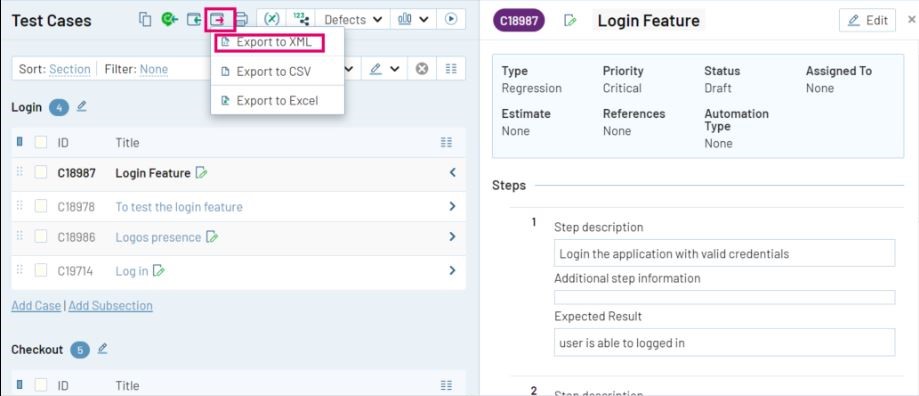Click the green edit icon beside Log in
This screenshot has height=396, width=919.
click(x=159, y=271)
